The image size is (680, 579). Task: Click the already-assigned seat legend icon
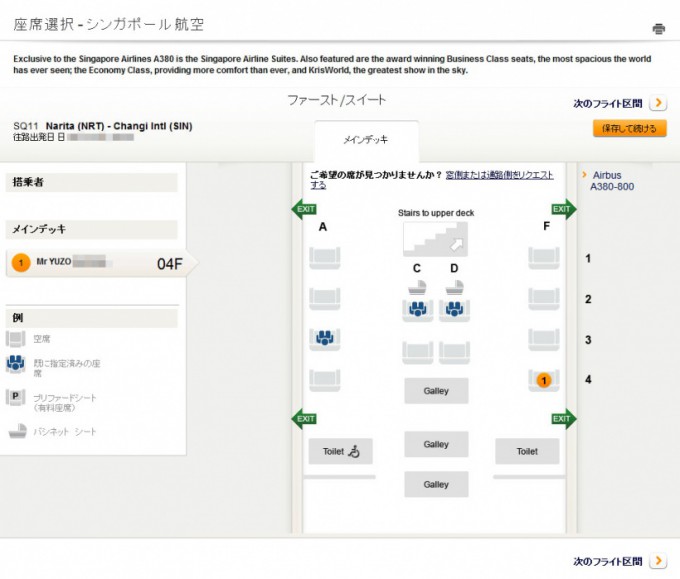pyautogui.click(x=16, y=364)
